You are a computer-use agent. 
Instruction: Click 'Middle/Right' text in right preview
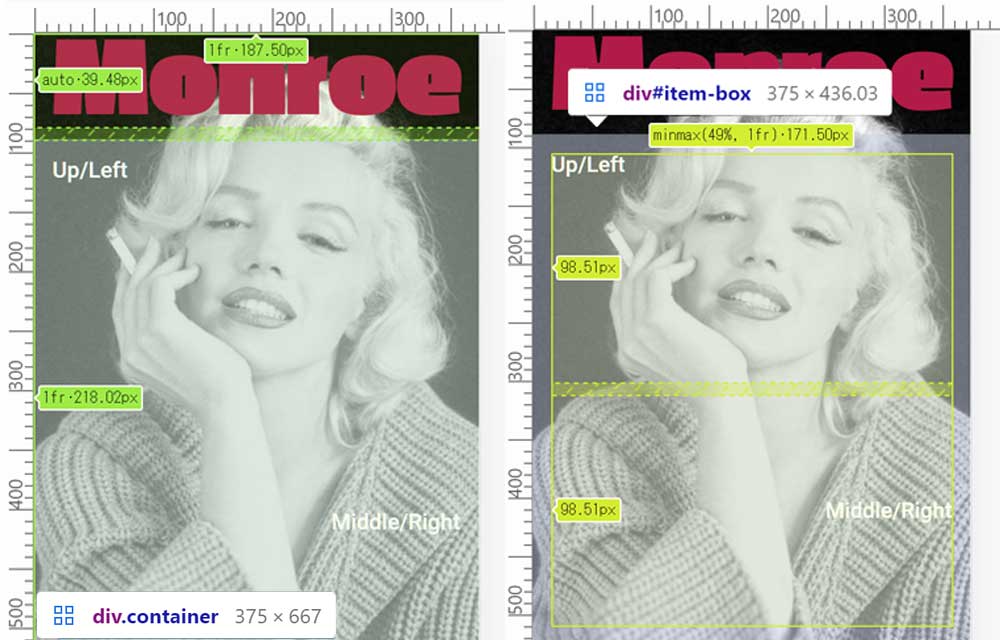pyautogui.click(x=888, y=511)
